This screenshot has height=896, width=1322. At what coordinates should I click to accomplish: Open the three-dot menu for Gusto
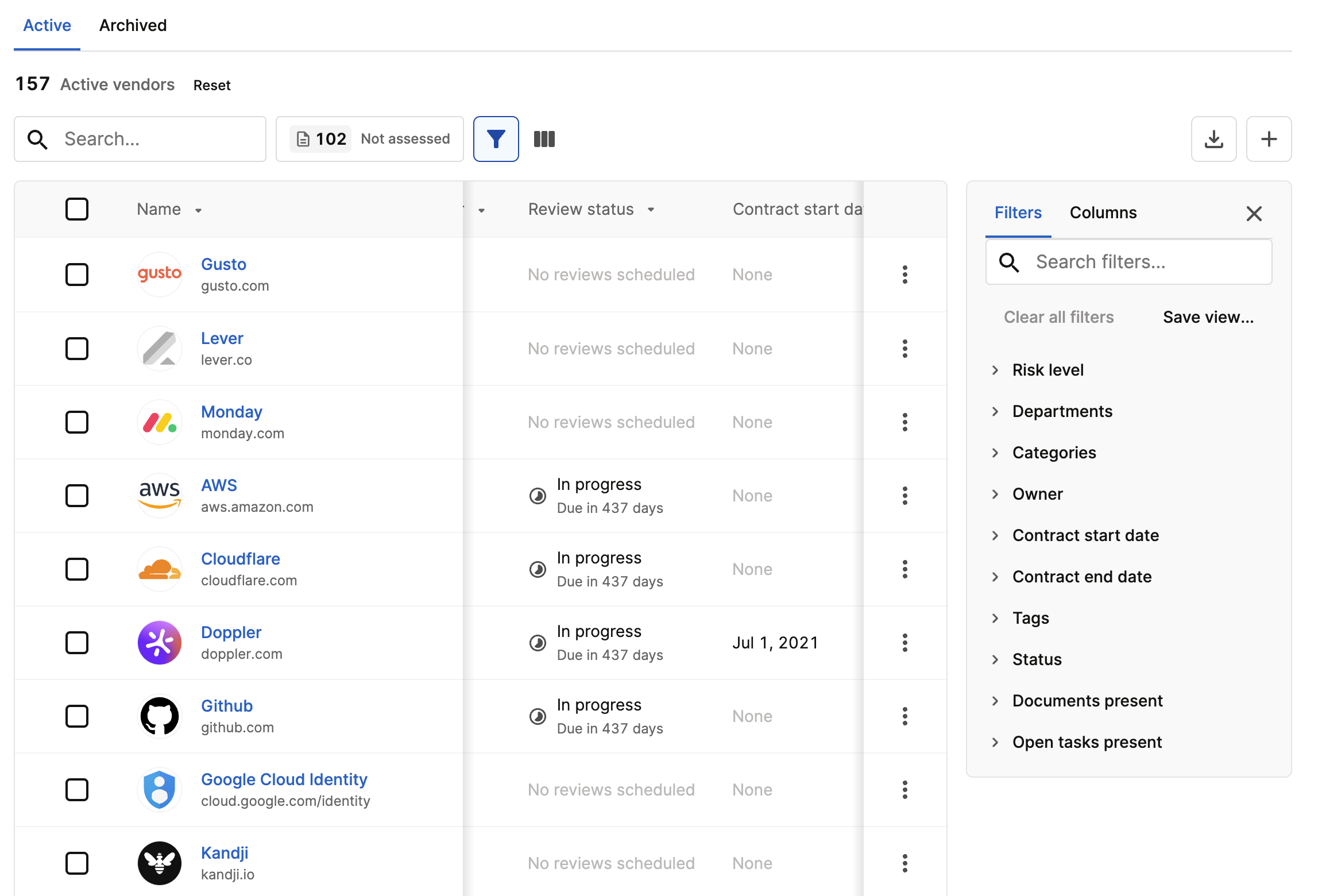[x=904, y=275]
